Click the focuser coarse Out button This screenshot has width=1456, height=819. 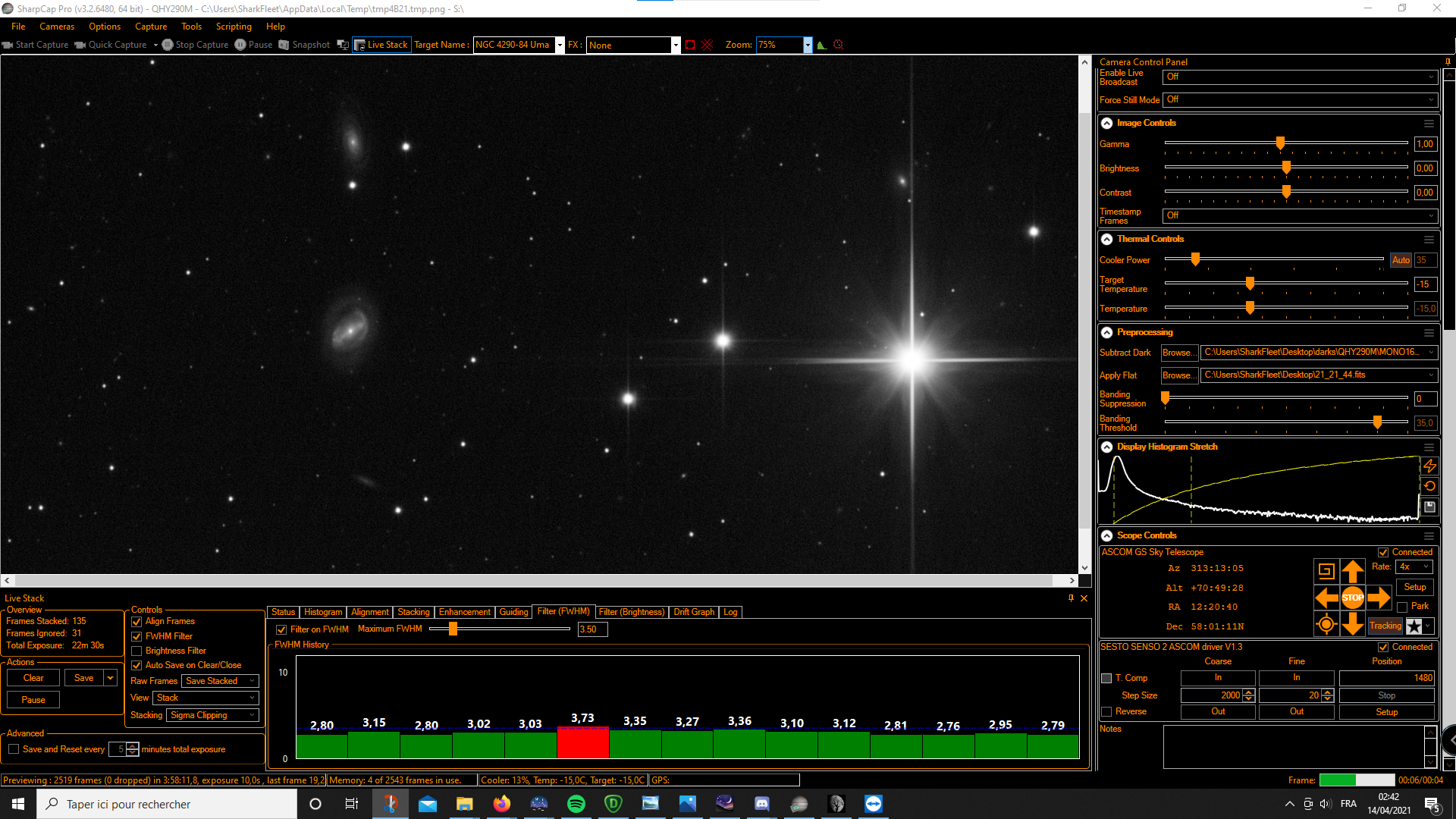coord(1217,711)
